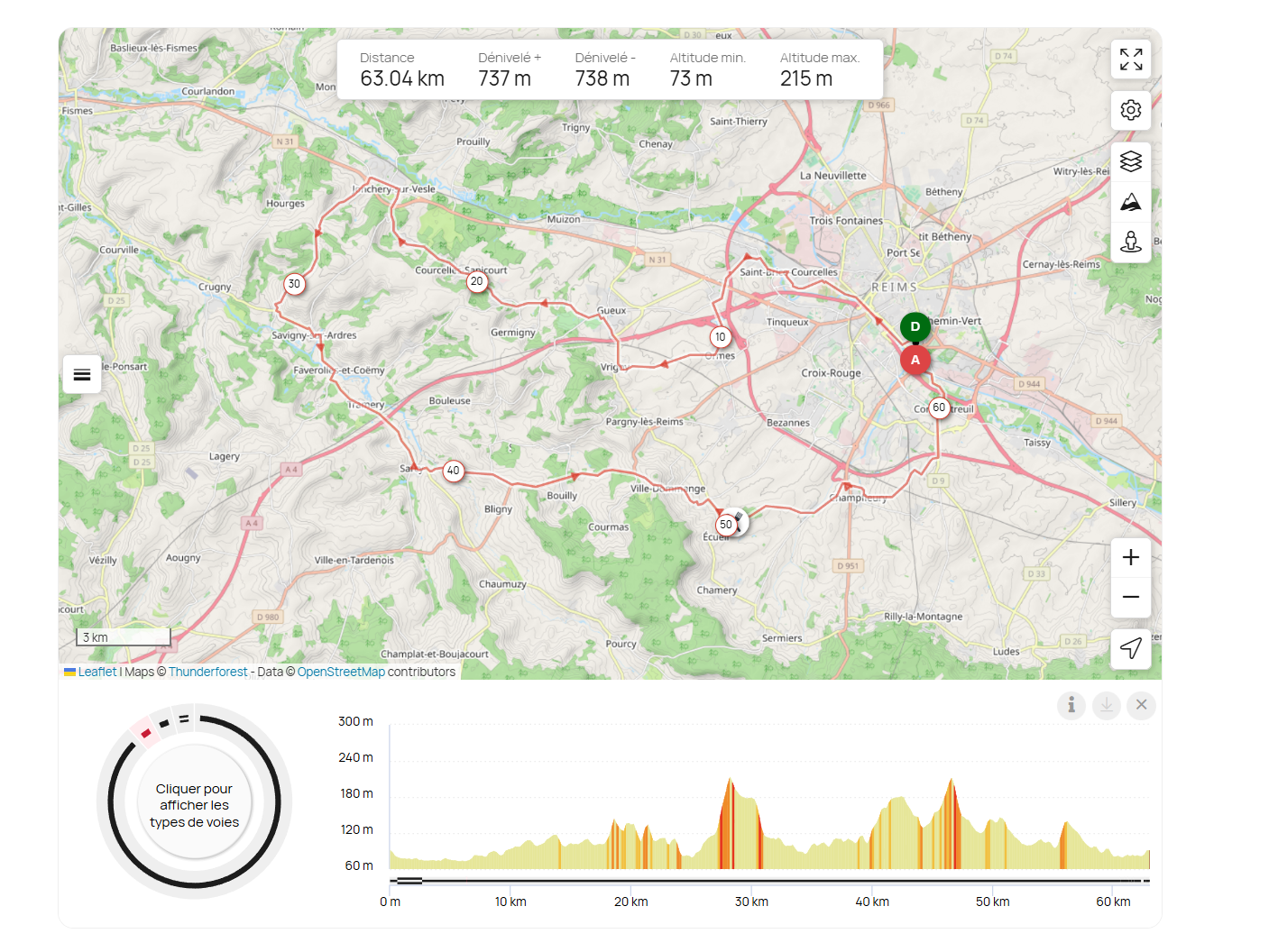The height and width of the screenshot is (952, 1269).
Task: Open the Thunderforest attribution link
Action: click(x=207, y=672)
